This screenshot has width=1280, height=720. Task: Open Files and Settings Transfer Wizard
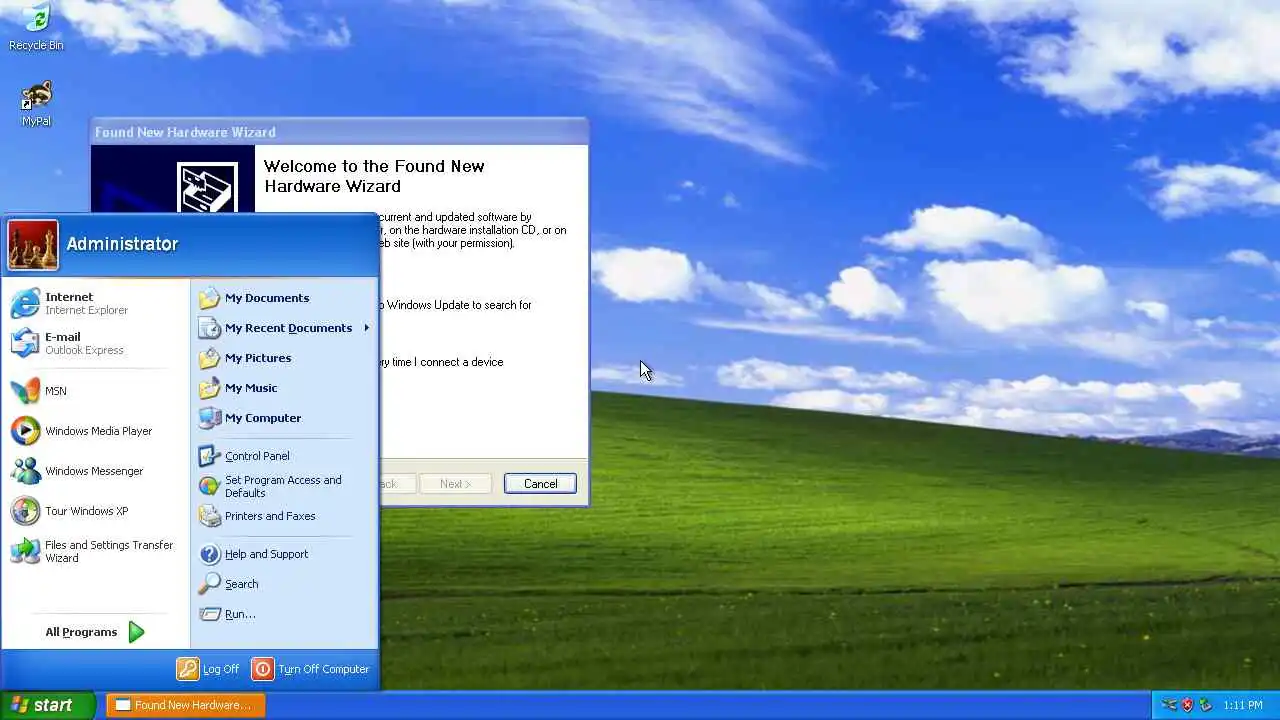(x=95, y=551)
